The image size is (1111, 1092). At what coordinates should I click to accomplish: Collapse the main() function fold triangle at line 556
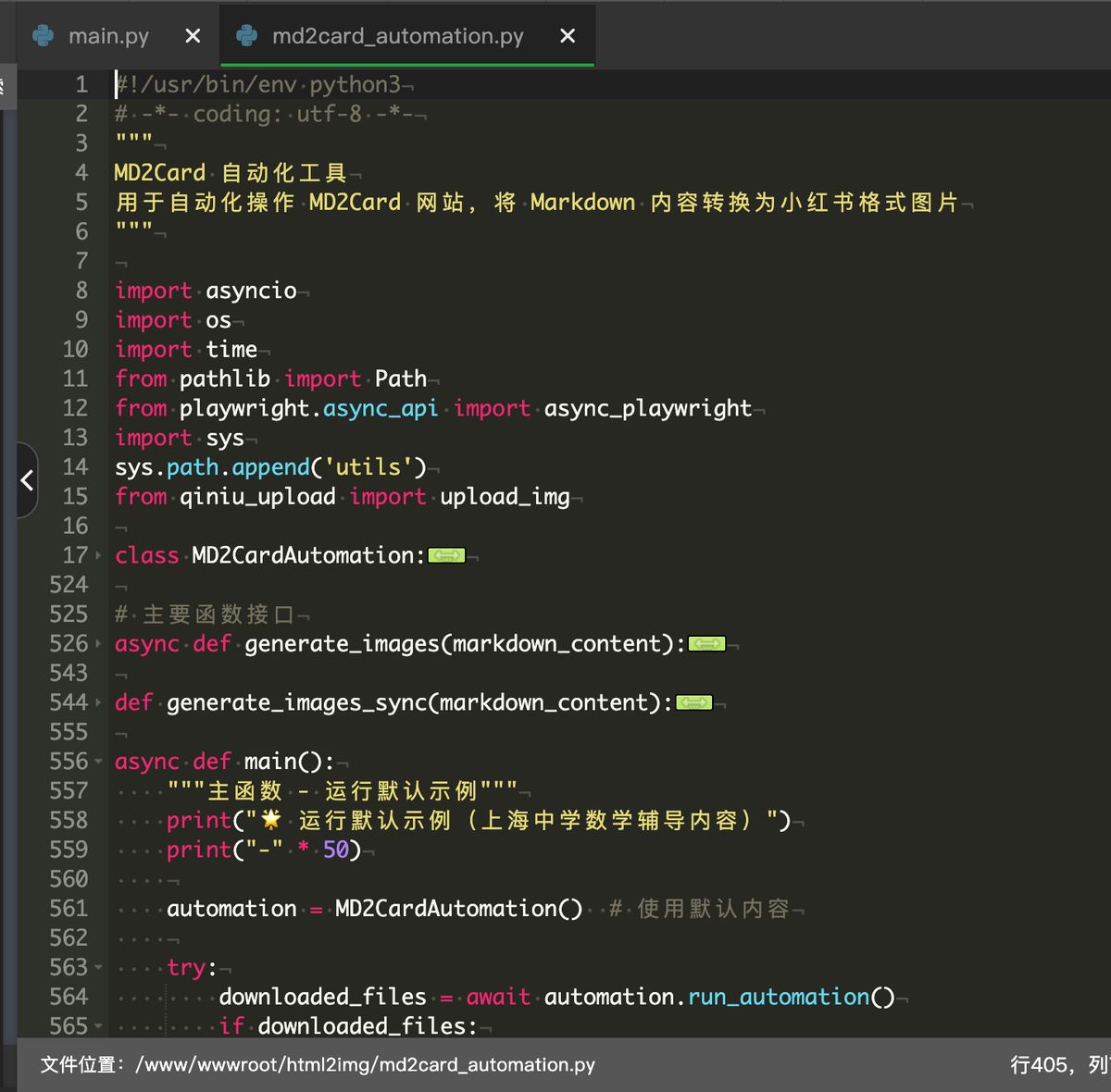point(98,761)
